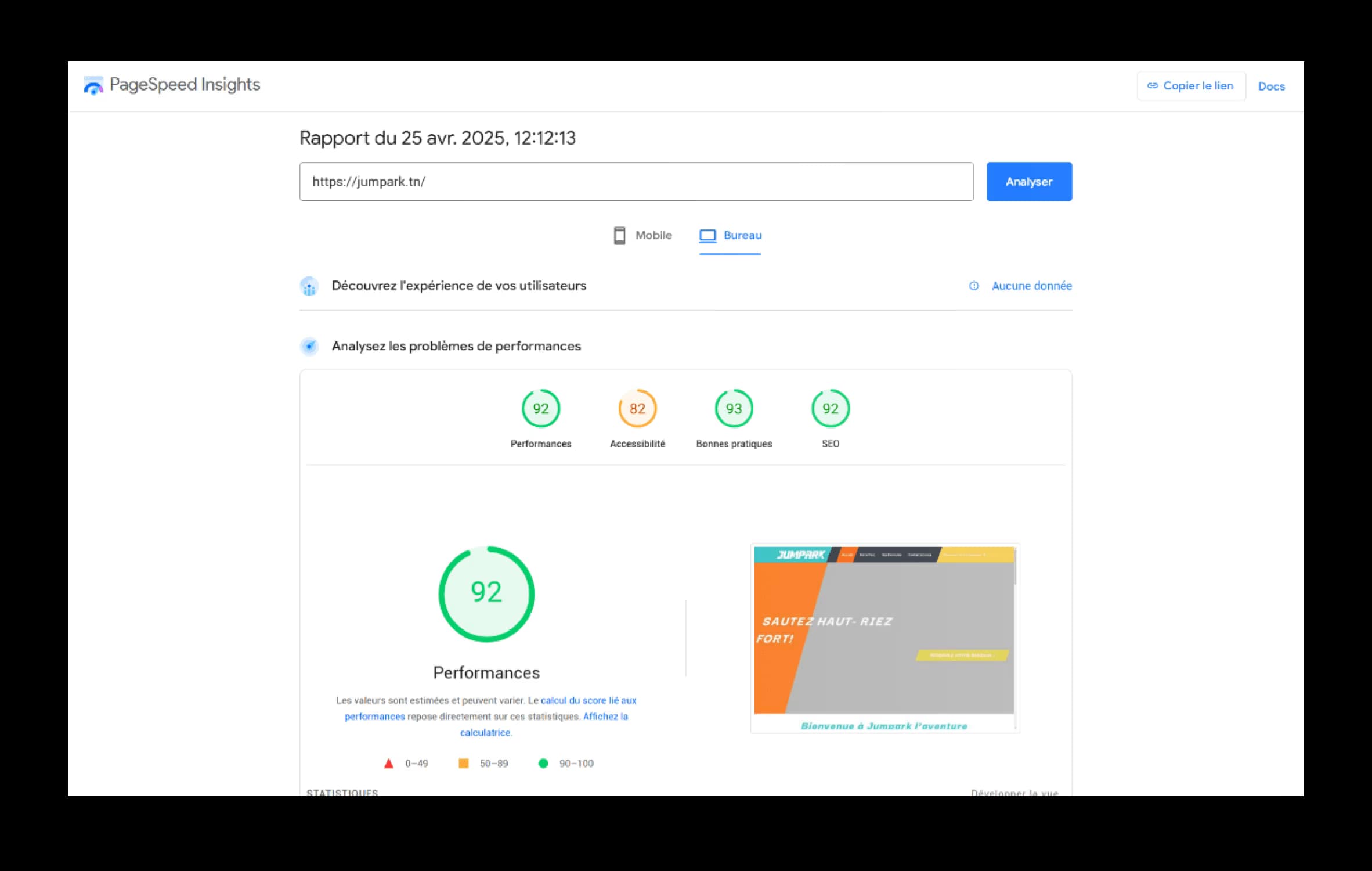Click the report date heading Rapport du 25 avr. 2025
1372x871 pixels.
(x=438, y=138)
